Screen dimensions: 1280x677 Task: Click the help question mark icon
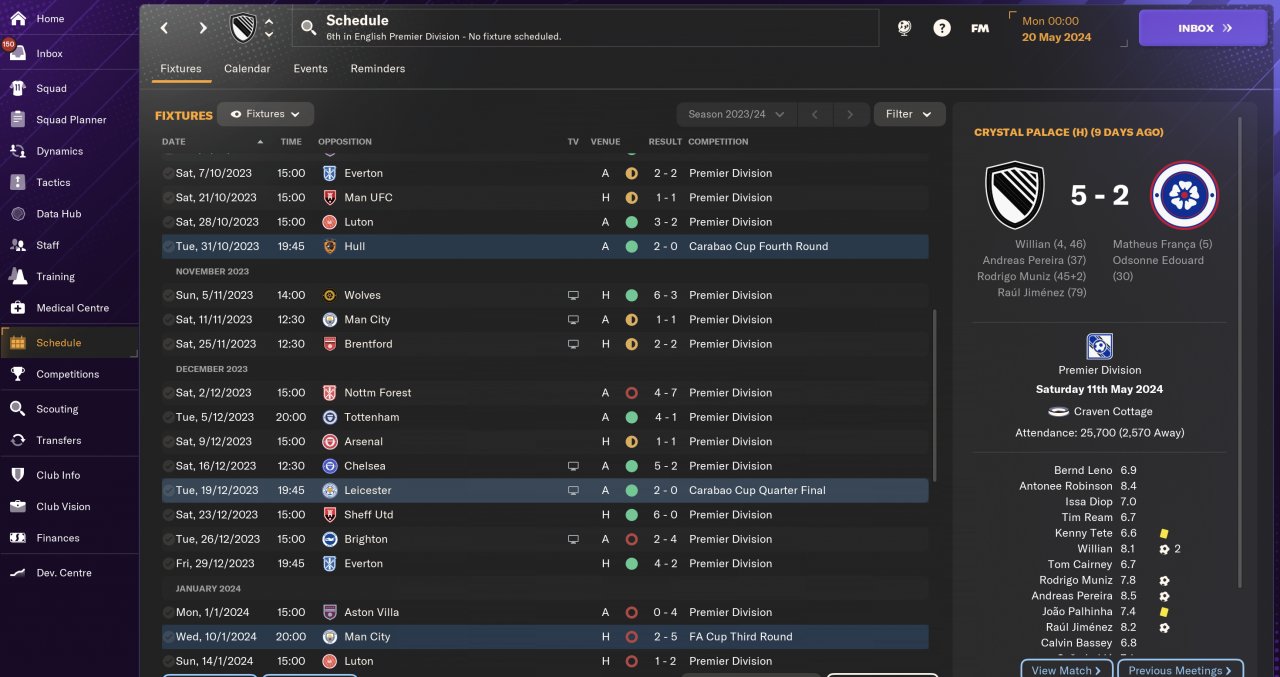tap(942, 28)
